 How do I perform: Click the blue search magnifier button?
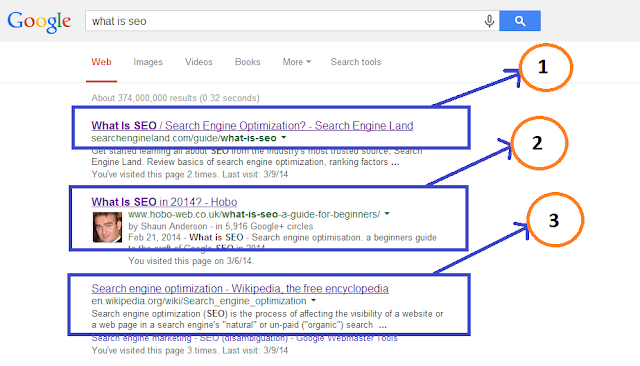(520, 21)
